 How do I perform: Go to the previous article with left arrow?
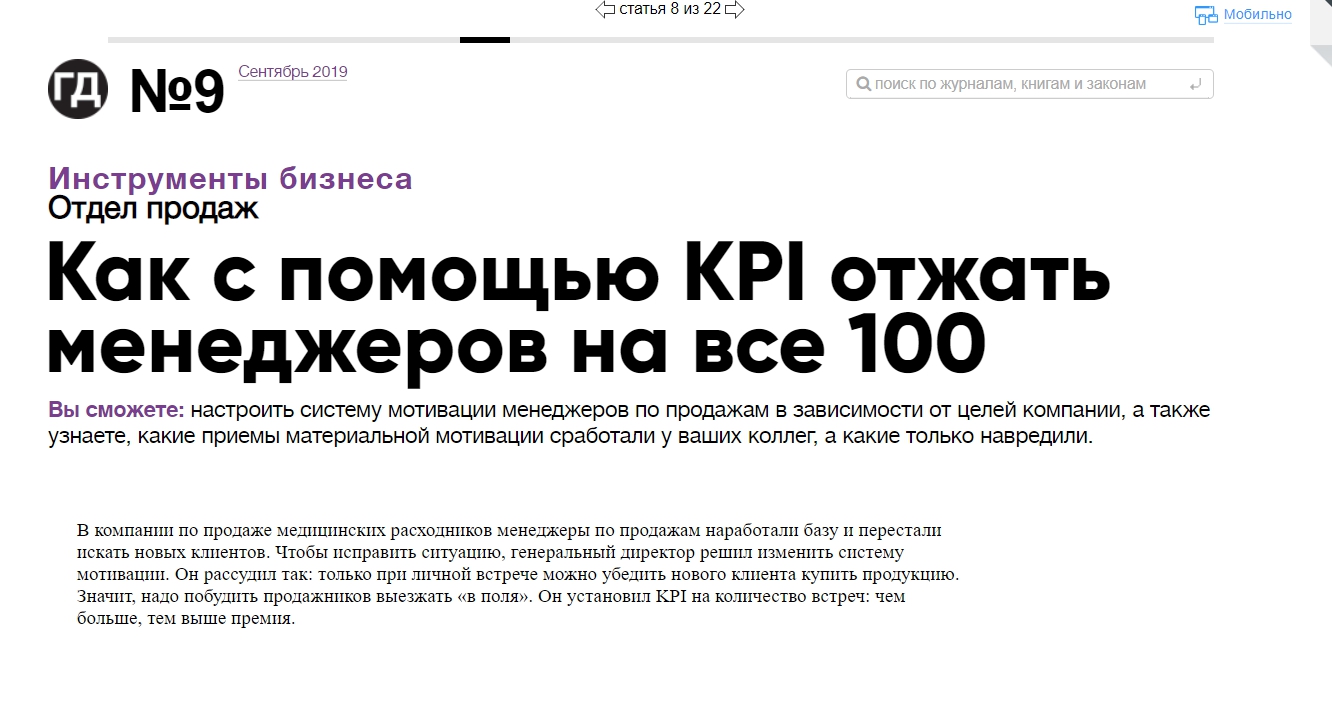pos(605,10)
